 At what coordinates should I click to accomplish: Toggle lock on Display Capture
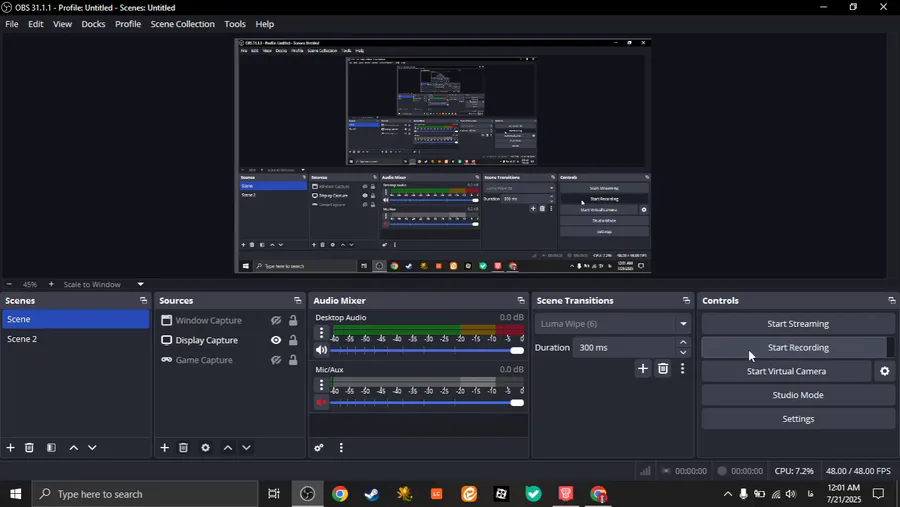(x=293, y=340)
